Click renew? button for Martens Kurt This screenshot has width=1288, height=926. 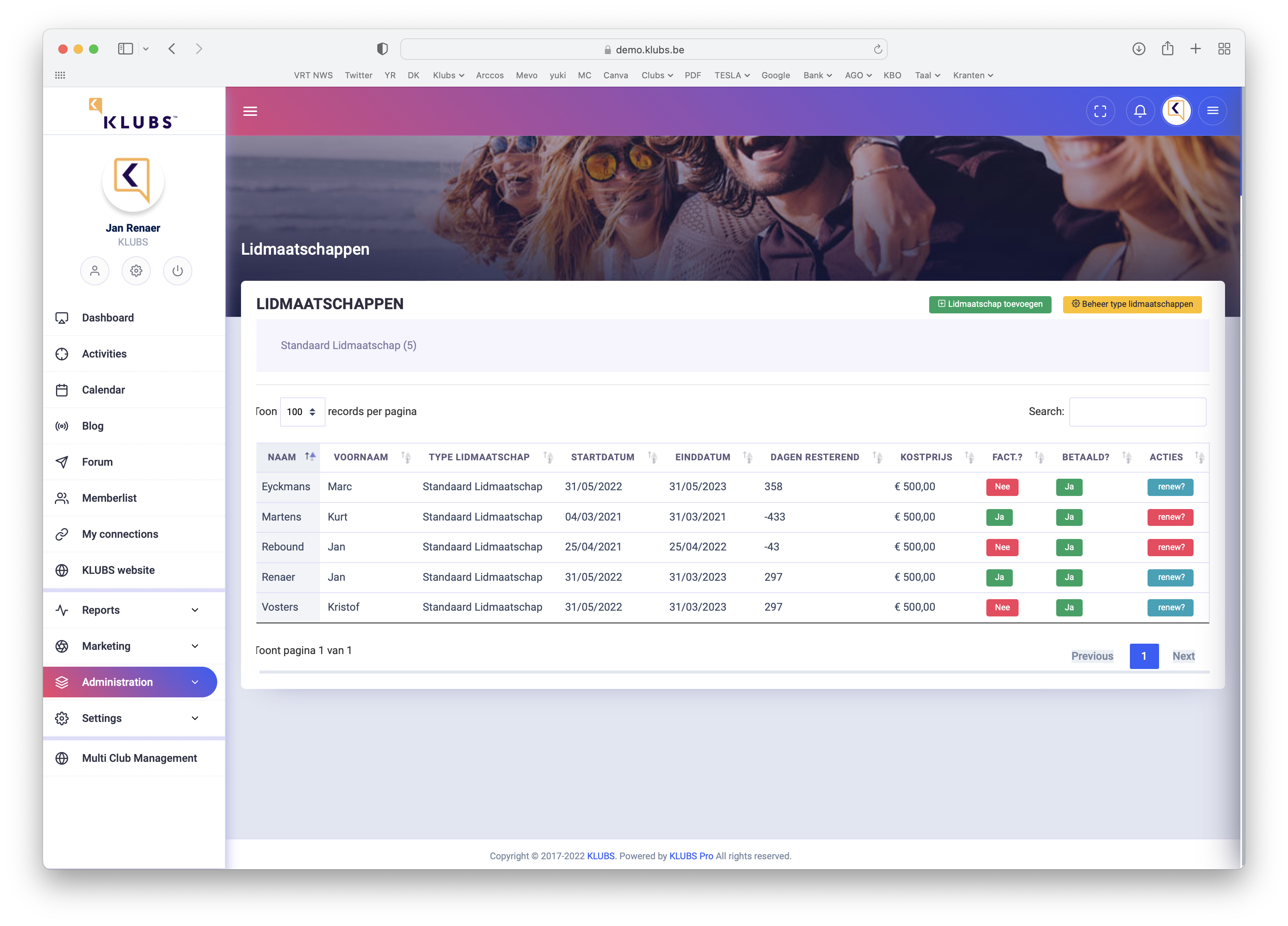1170,517
